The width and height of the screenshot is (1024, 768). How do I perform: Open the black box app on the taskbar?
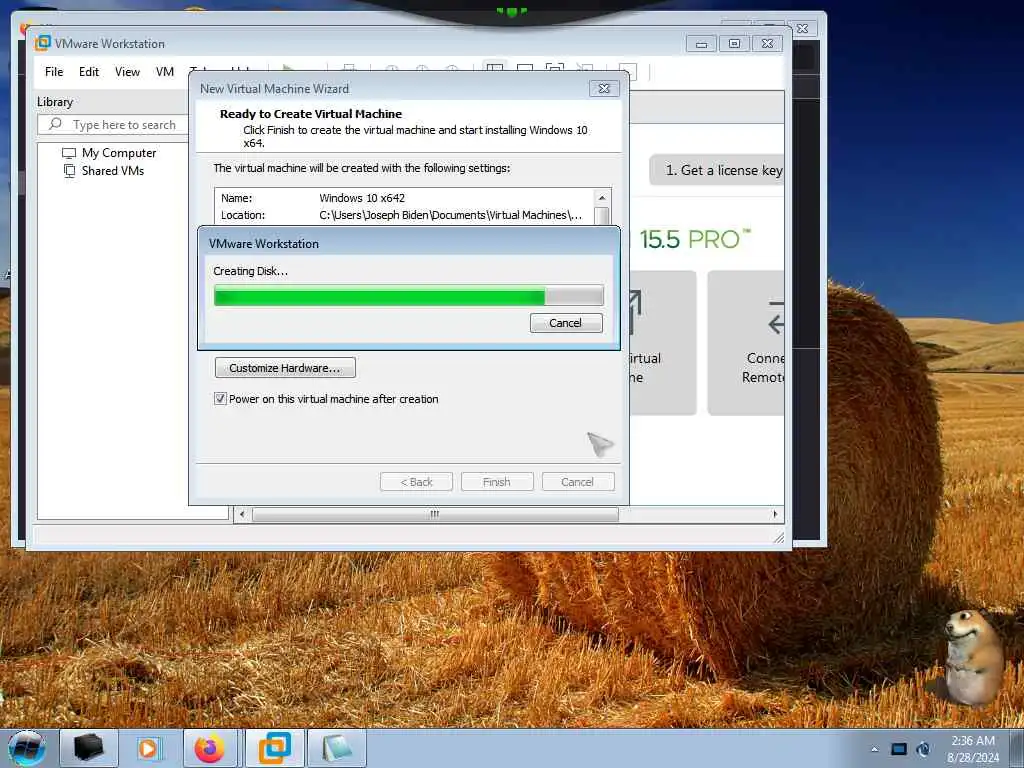pos(89,748)
